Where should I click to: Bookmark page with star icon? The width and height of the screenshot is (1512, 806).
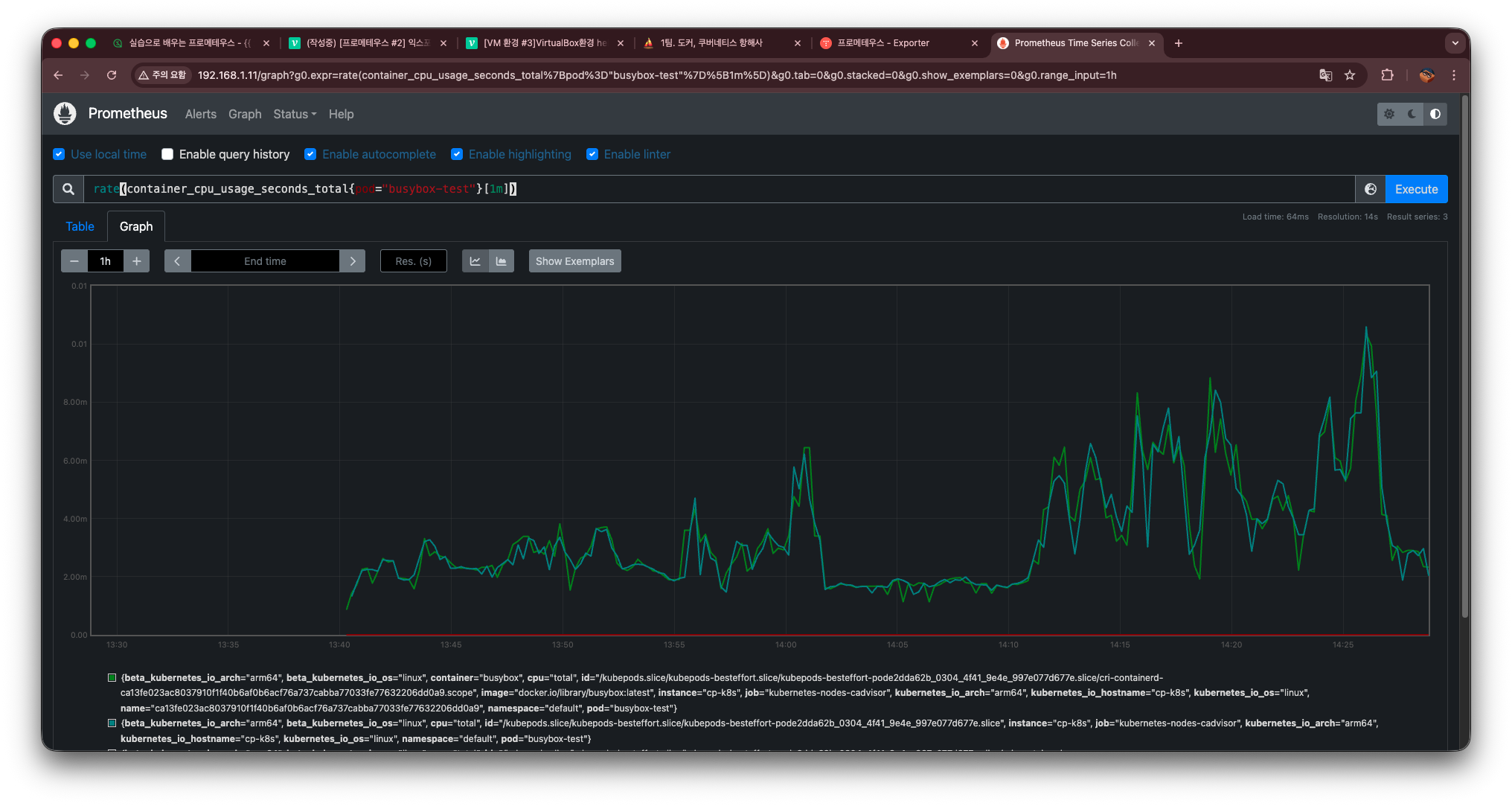click(x=1350, y=75)
